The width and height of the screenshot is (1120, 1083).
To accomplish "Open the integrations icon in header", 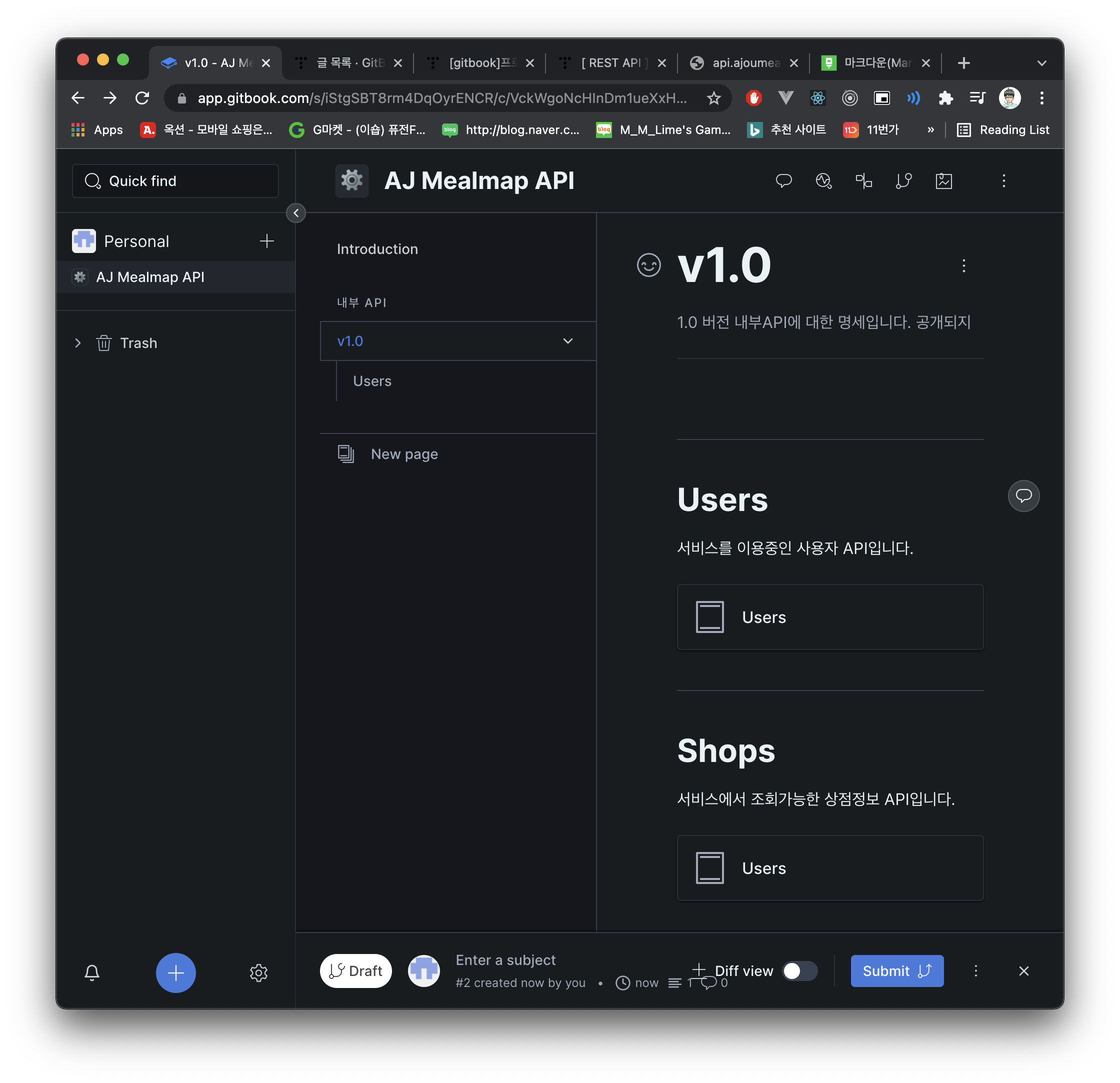I will (x=863, y=181).
